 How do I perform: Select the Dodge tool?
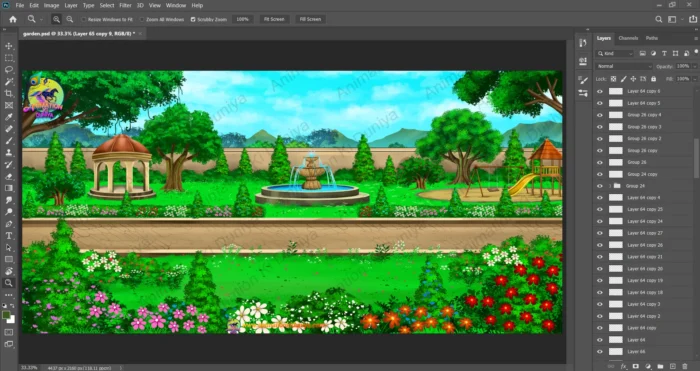point(8,212)
